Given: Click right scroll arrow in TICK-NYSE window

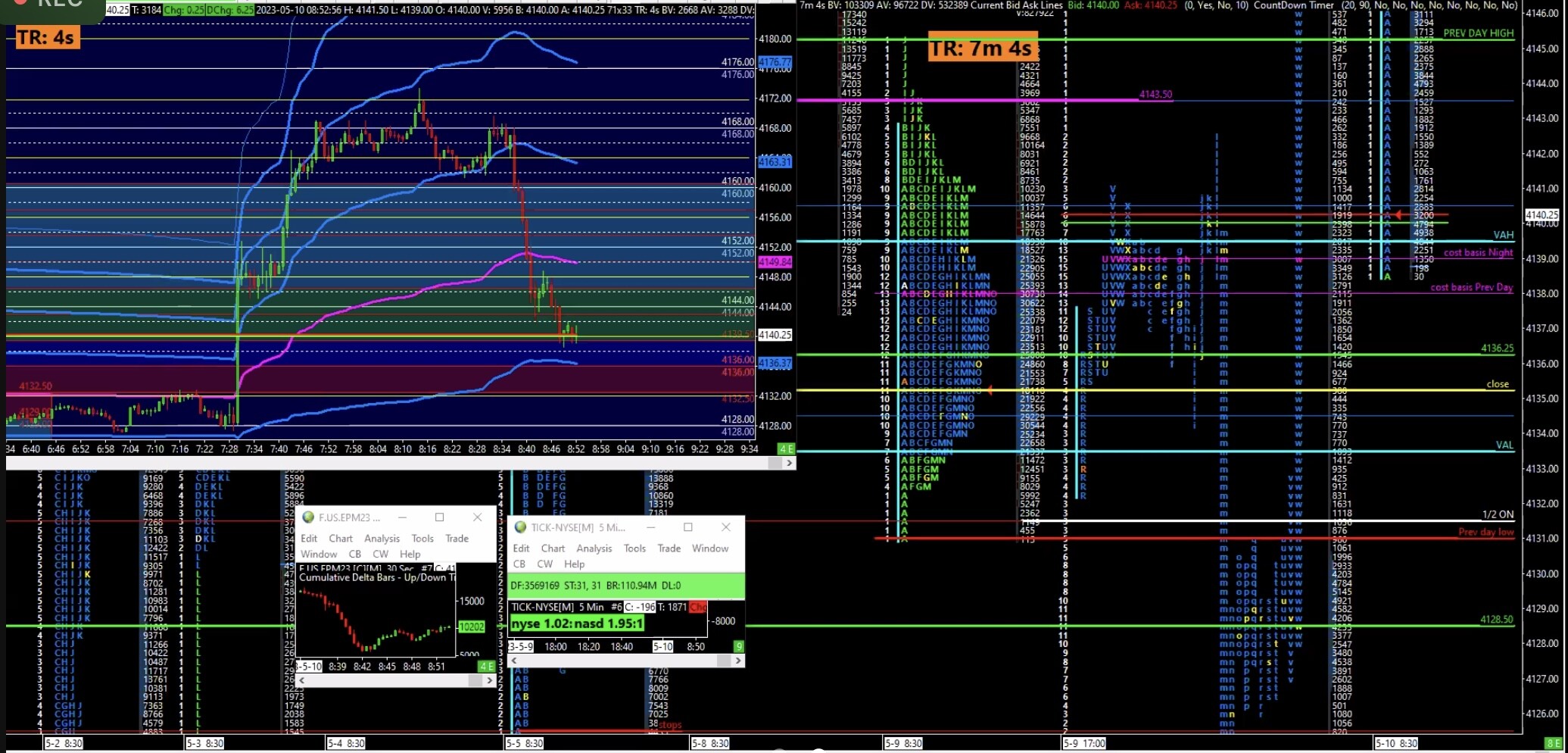Looking at the screenshot, I should (738, 661).
